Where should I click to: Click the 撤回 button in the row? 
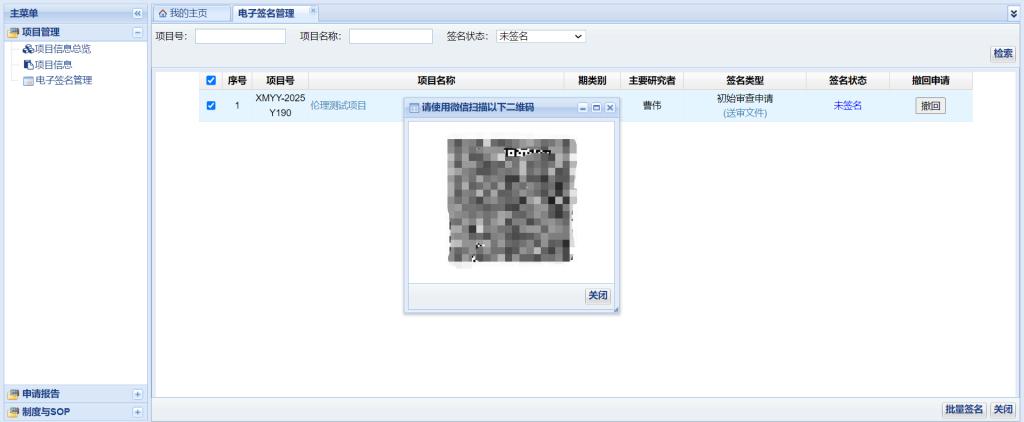click(x=929, y=106)
